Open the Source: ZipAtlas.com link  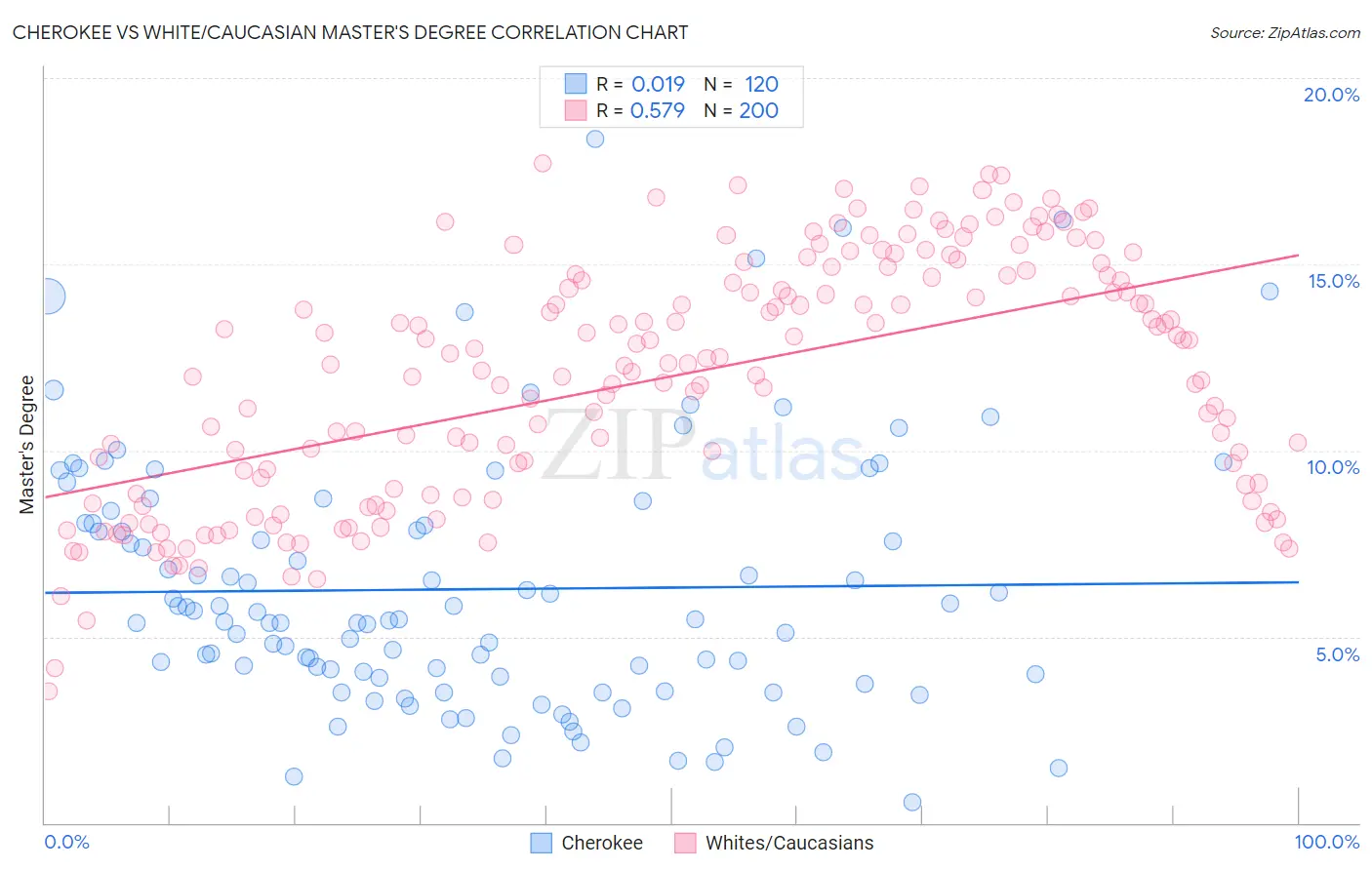[x=1285, y=32]
